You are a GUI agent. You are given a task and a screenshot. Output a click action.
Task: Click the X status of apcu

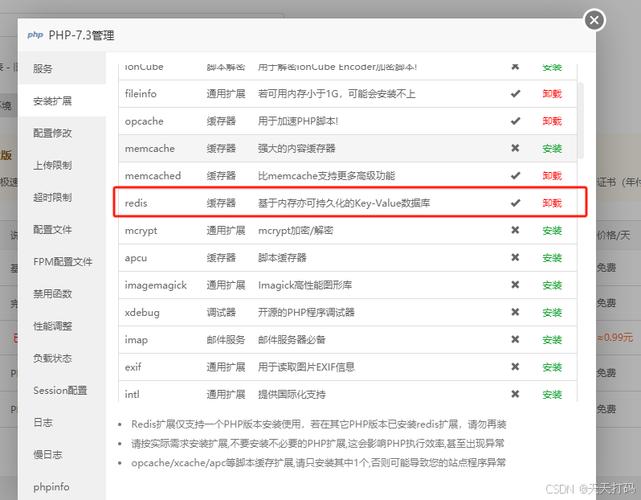click(x=515, y=257)
